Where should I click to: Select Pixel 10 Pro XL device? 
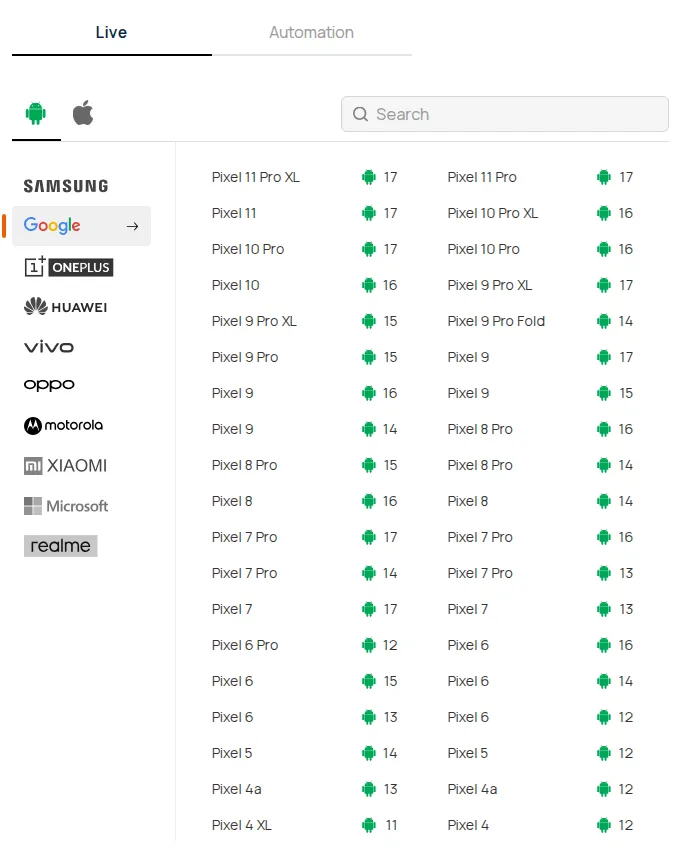[x=493, y=213]
